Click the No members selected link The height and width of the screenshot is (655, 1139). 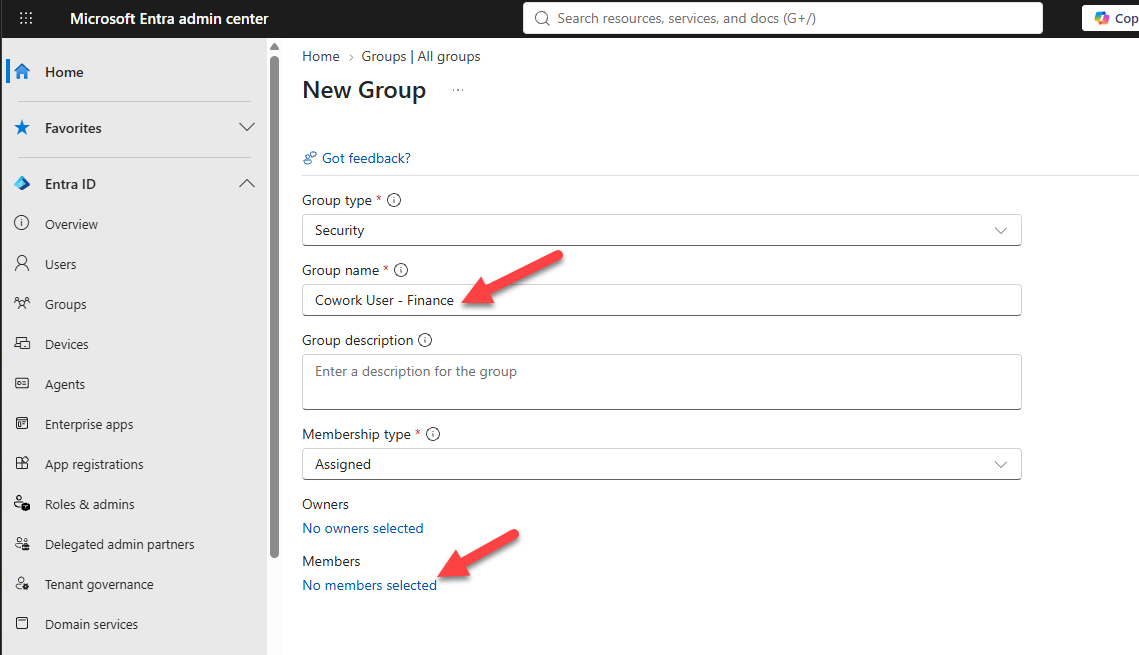click(370, 585)
